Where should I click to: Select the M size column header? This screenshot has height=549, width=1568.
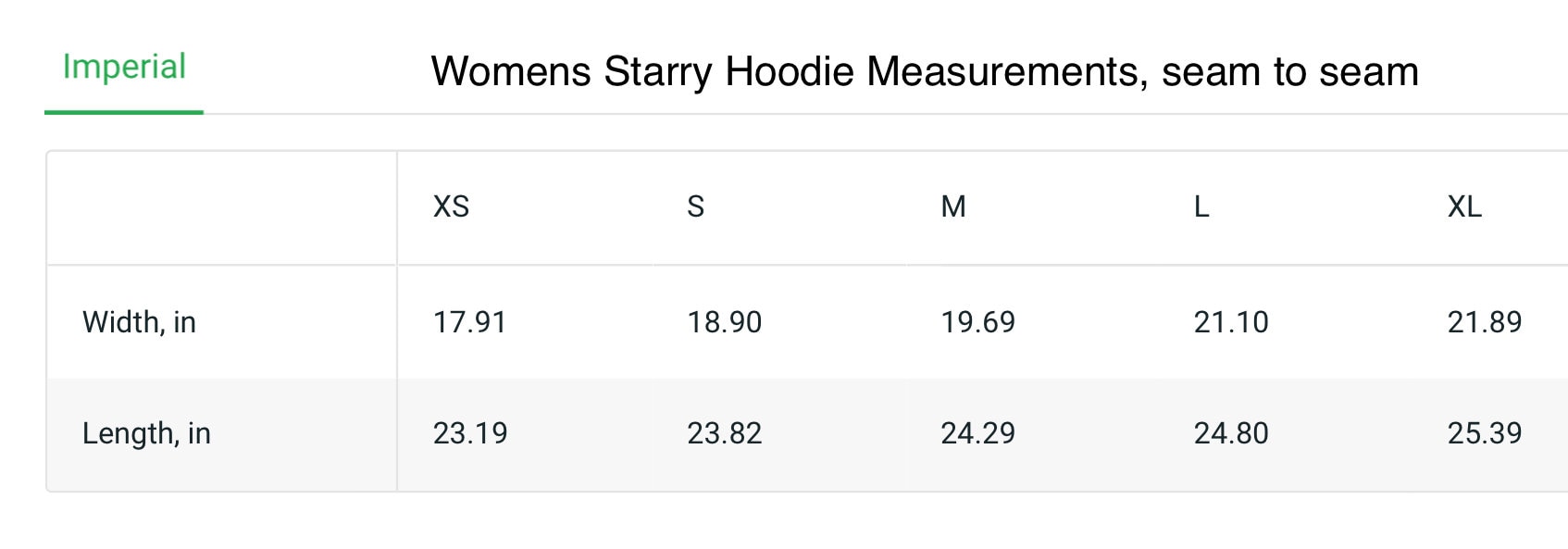[x=953, y=206]
